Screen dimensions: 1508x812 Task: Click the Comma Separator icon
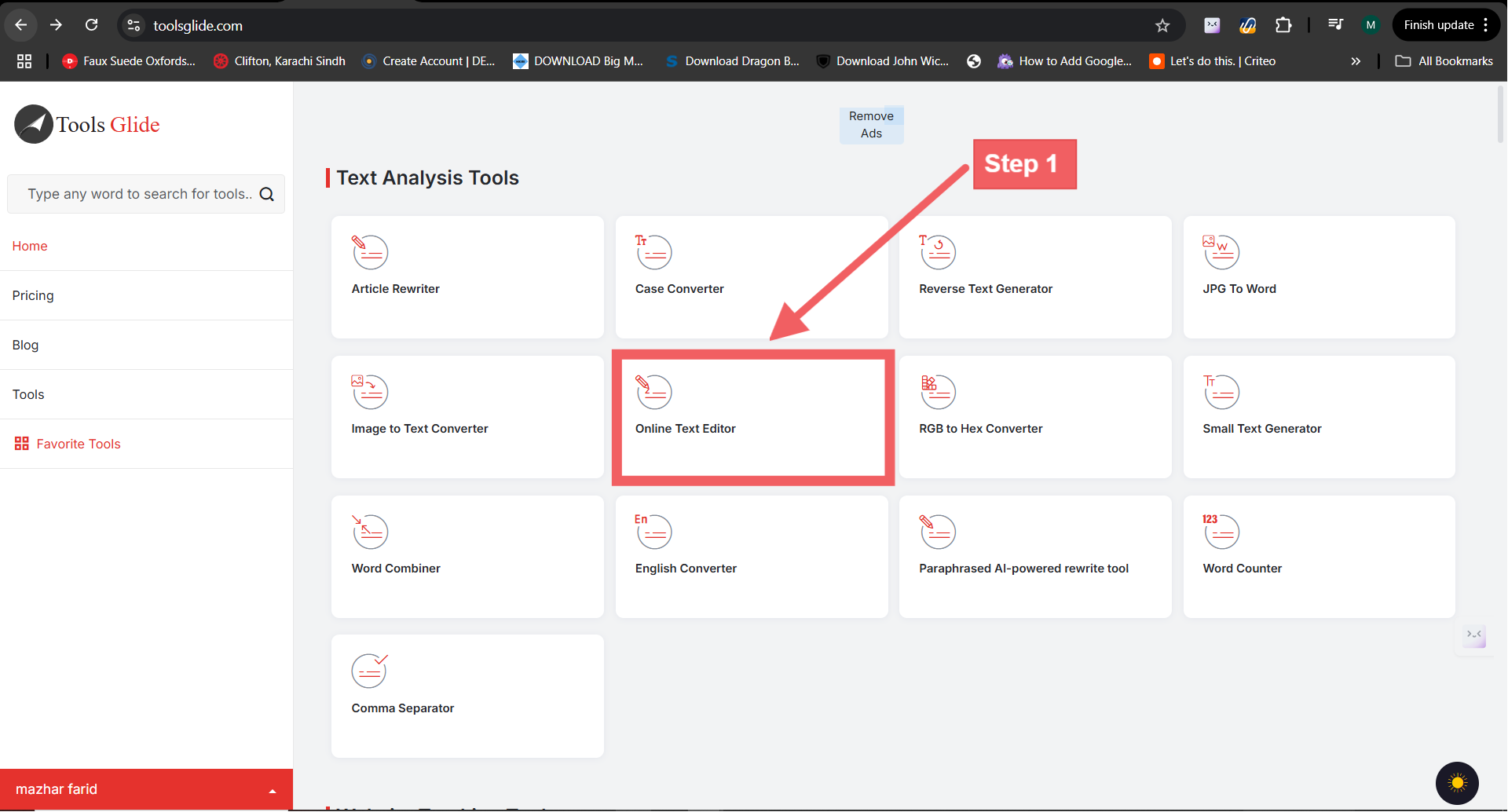click(370, 671)
